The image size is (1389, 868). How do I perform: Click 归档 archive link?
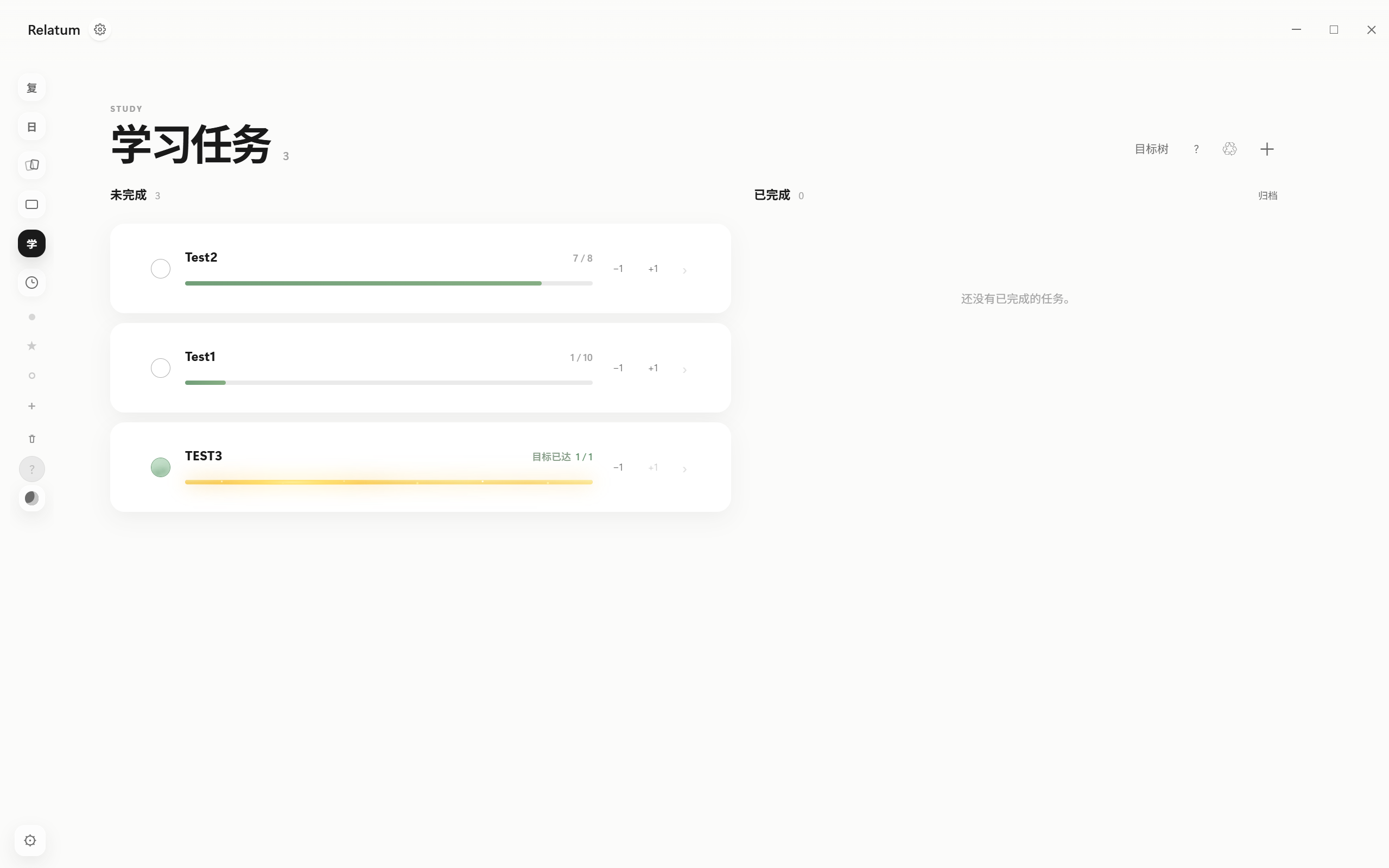click(1267, 196)
